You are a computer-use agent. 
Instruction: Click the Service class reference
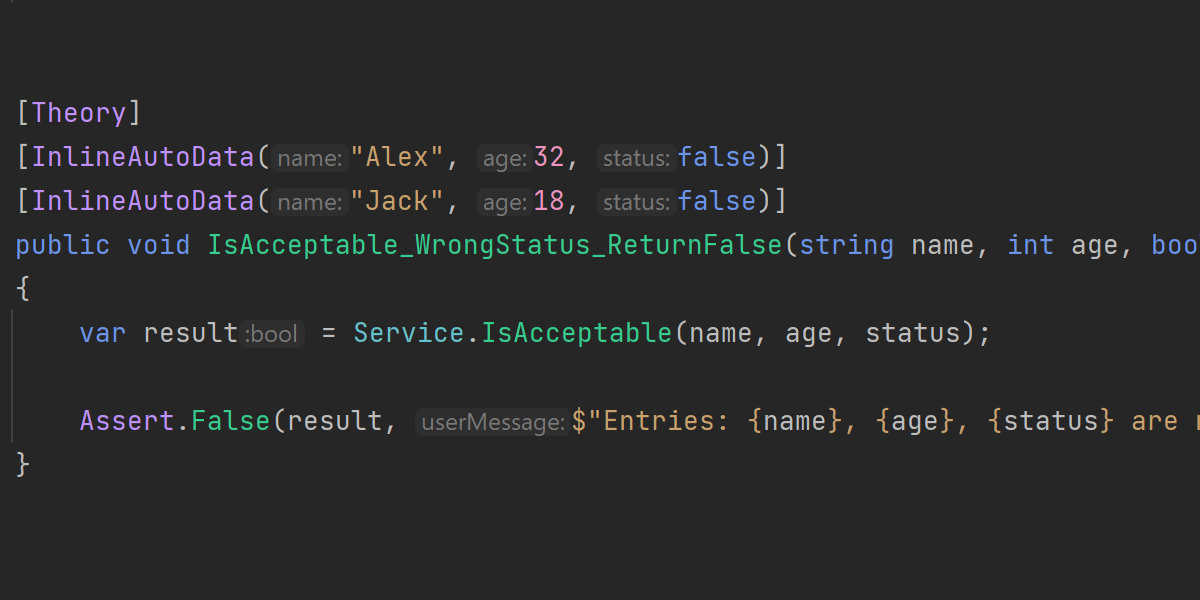tap(409, 333)
